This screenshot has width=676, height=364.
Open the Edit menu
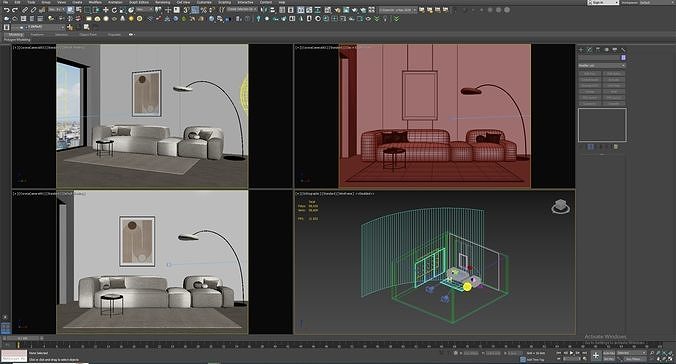coord(17,2)
